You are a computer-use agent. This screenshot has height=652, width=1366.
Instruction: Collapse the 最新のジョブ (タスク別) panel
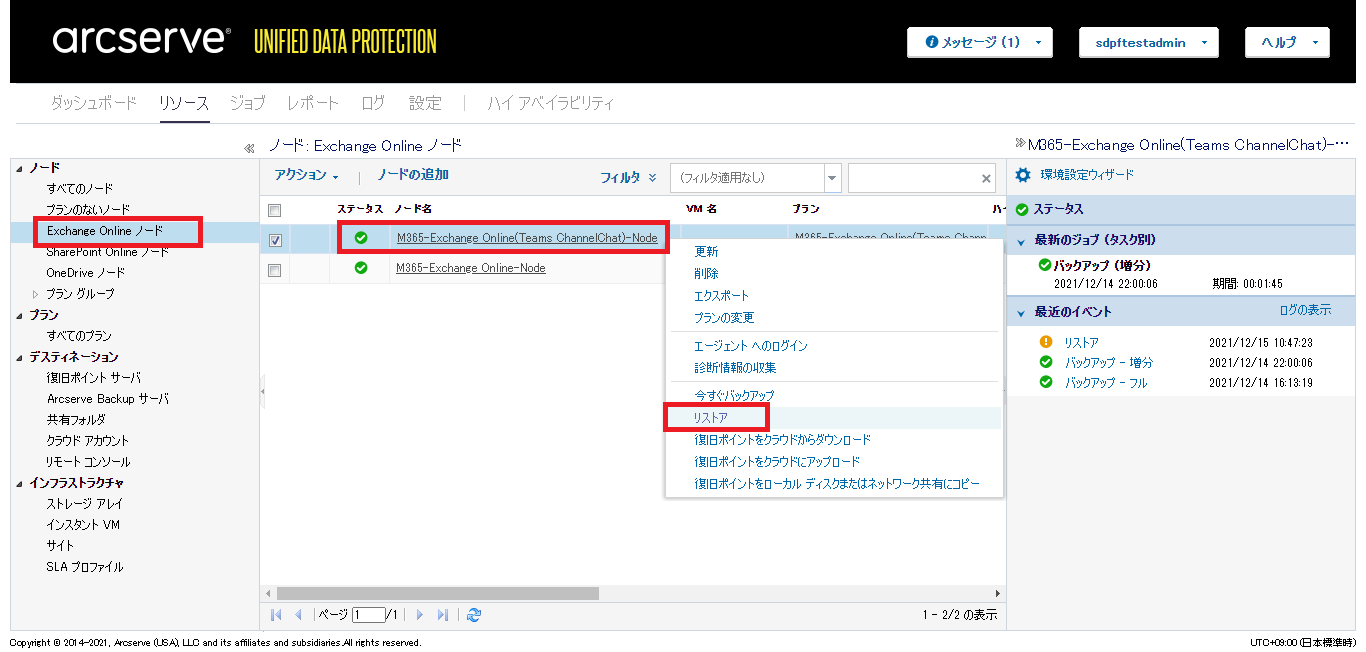pyautogui.click(x=1022, y=241)
